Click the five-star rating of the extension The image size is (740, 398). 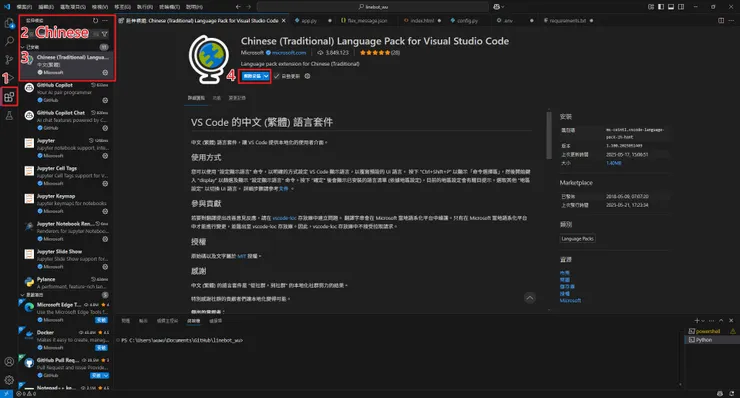(375, 53)
